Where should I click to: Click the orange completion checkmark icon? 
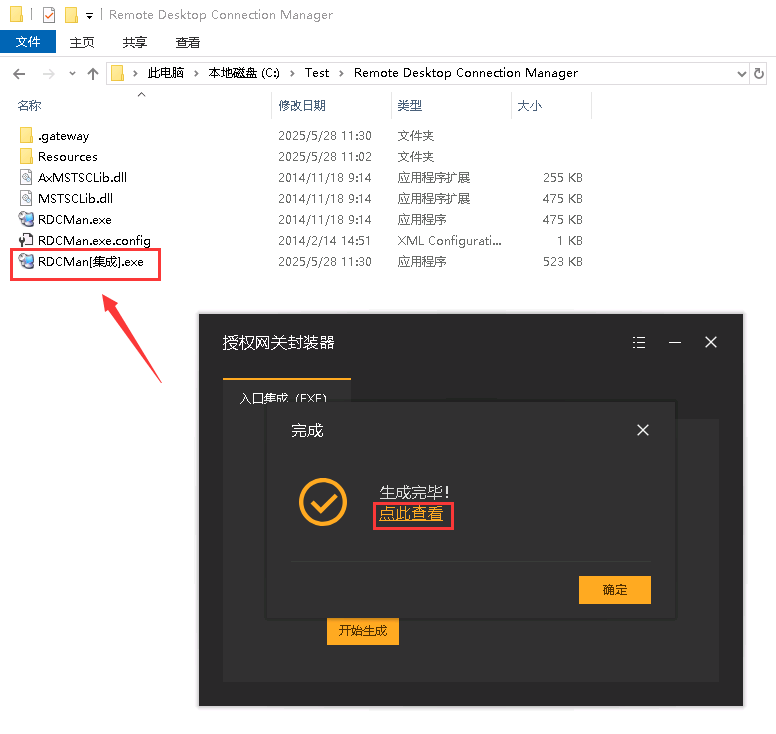(x=323, y=502)
